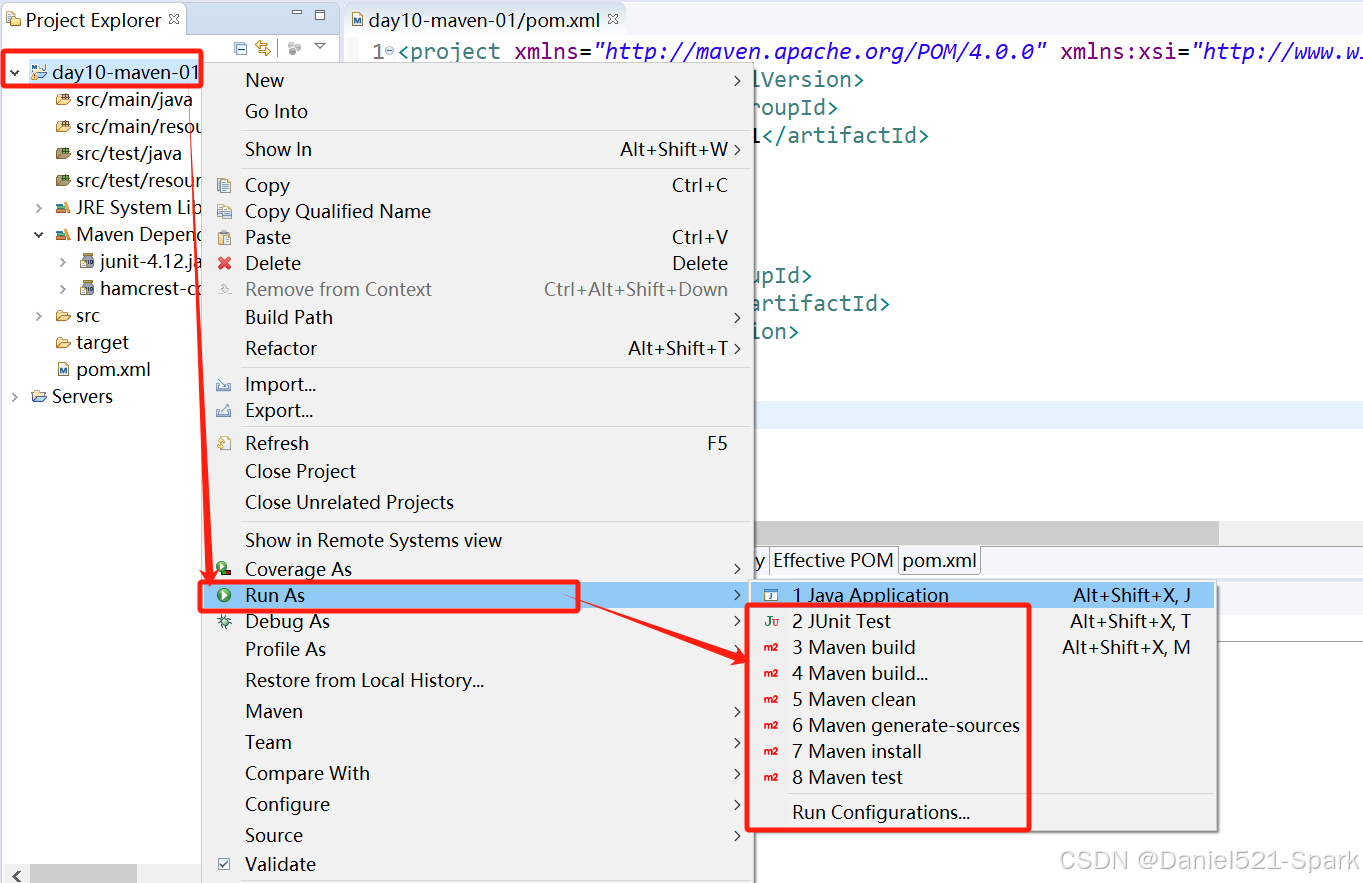Image resolution: width=1363 pixels, height=883 pixels.
Task: Choose 5 Maven clean
Action: pos(982,699)
